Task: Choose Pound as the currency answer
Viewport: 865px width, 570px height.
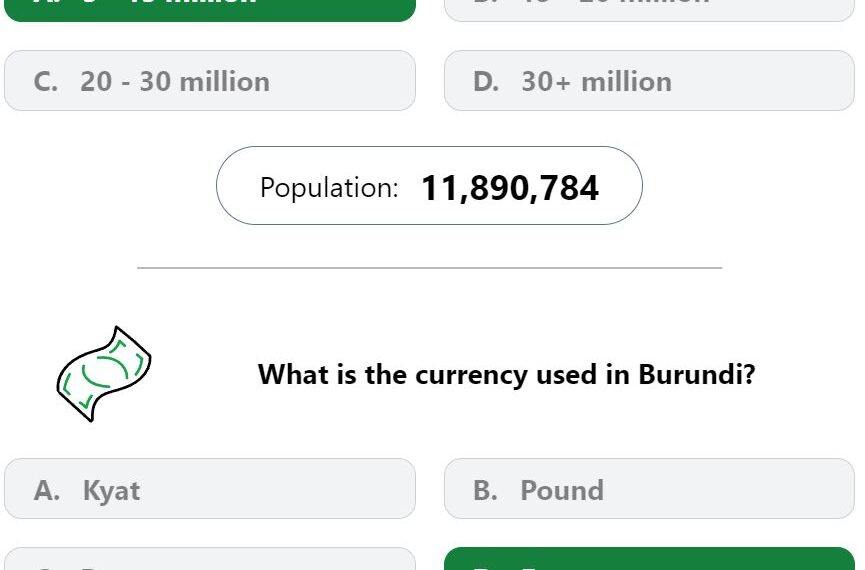Action: [x=649, y=488]
